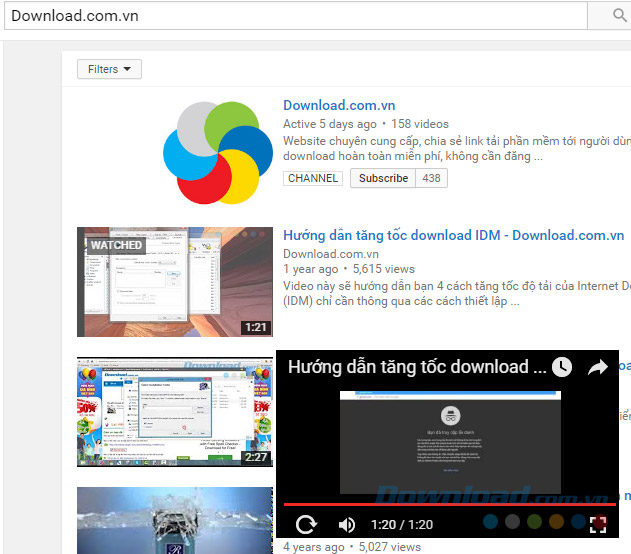Subscribe to the Download.com.vn channel
Viewport: 631px width, 554px height.
(x=383, y=178)
